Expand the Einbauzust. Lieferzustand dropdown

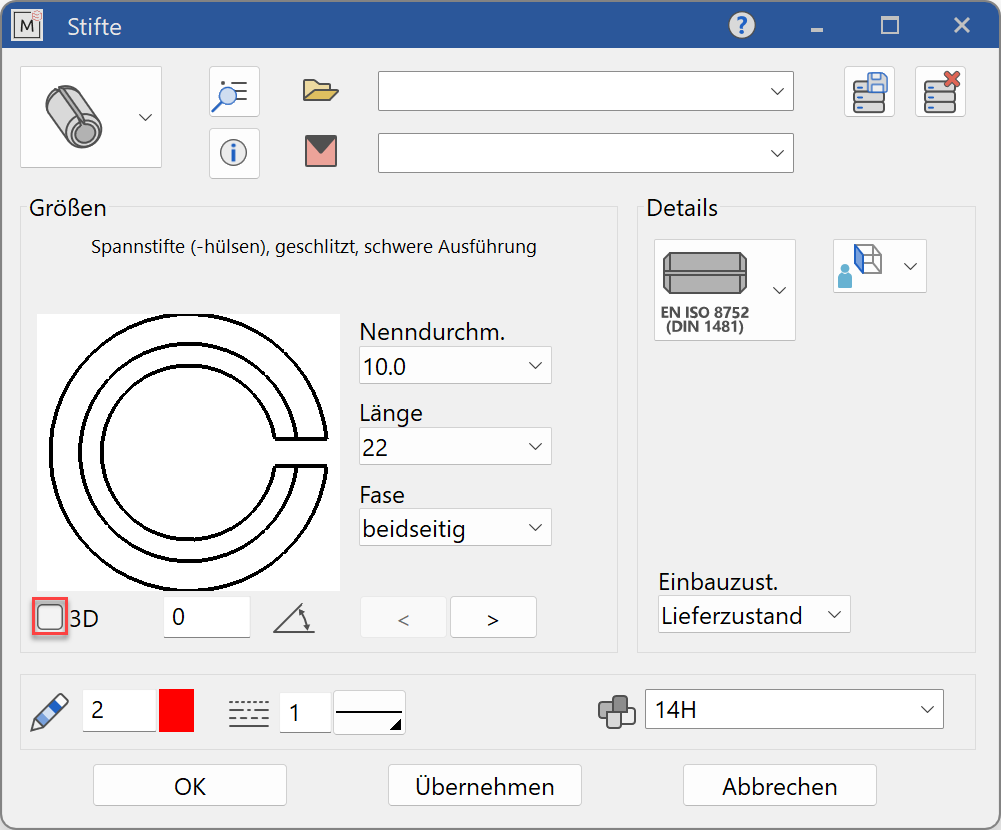coord(754,614)
